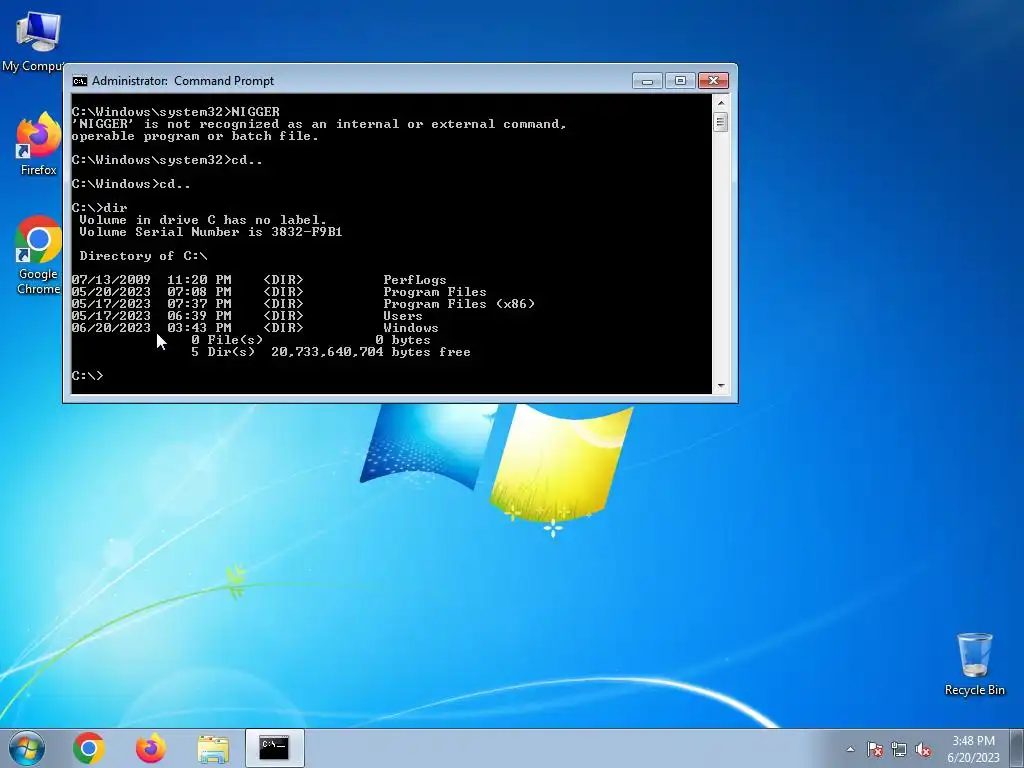Click Command Prompt title bar system icon
Screen dimensions: 1024x768
click(80, 81)
